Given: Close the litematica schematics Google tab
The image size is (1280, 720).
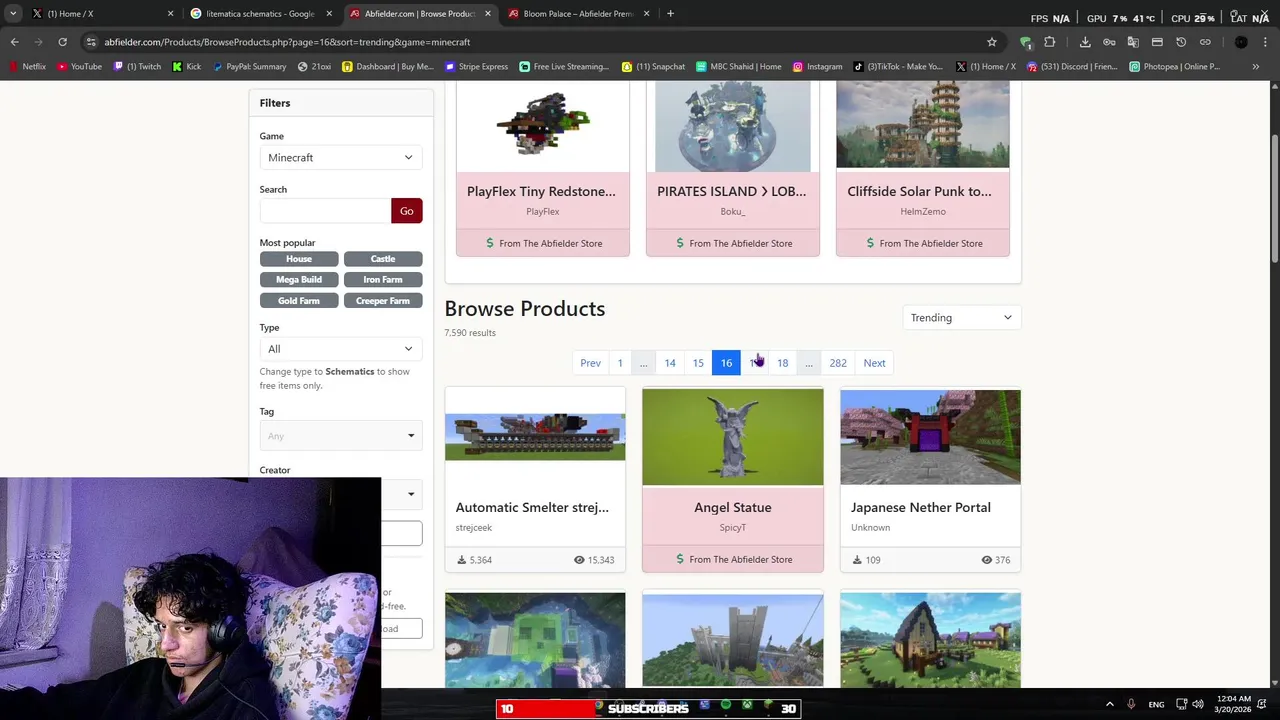Looking at the screenshot, I should tap(329, 13).
